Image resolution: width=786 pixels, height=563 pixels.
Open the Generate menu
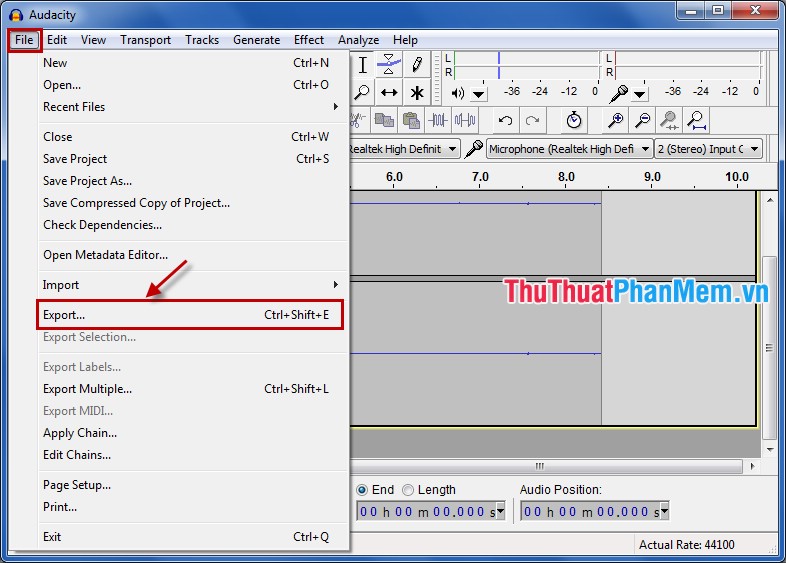(x=257, y=40)
